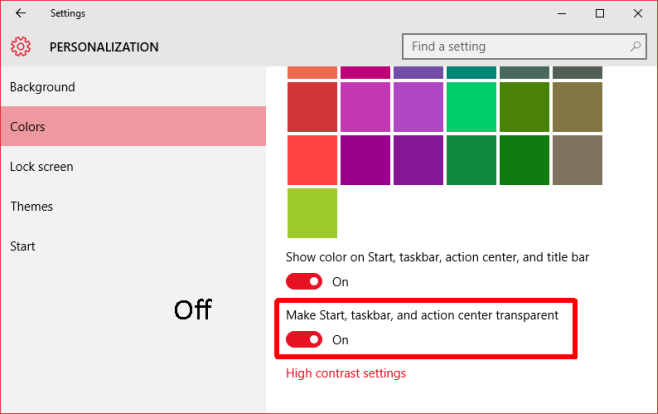The height and width of the screenshot is (414, 658).
Task: Go to the Themes page
Action: pyautogui.click(x=31, y=207)
